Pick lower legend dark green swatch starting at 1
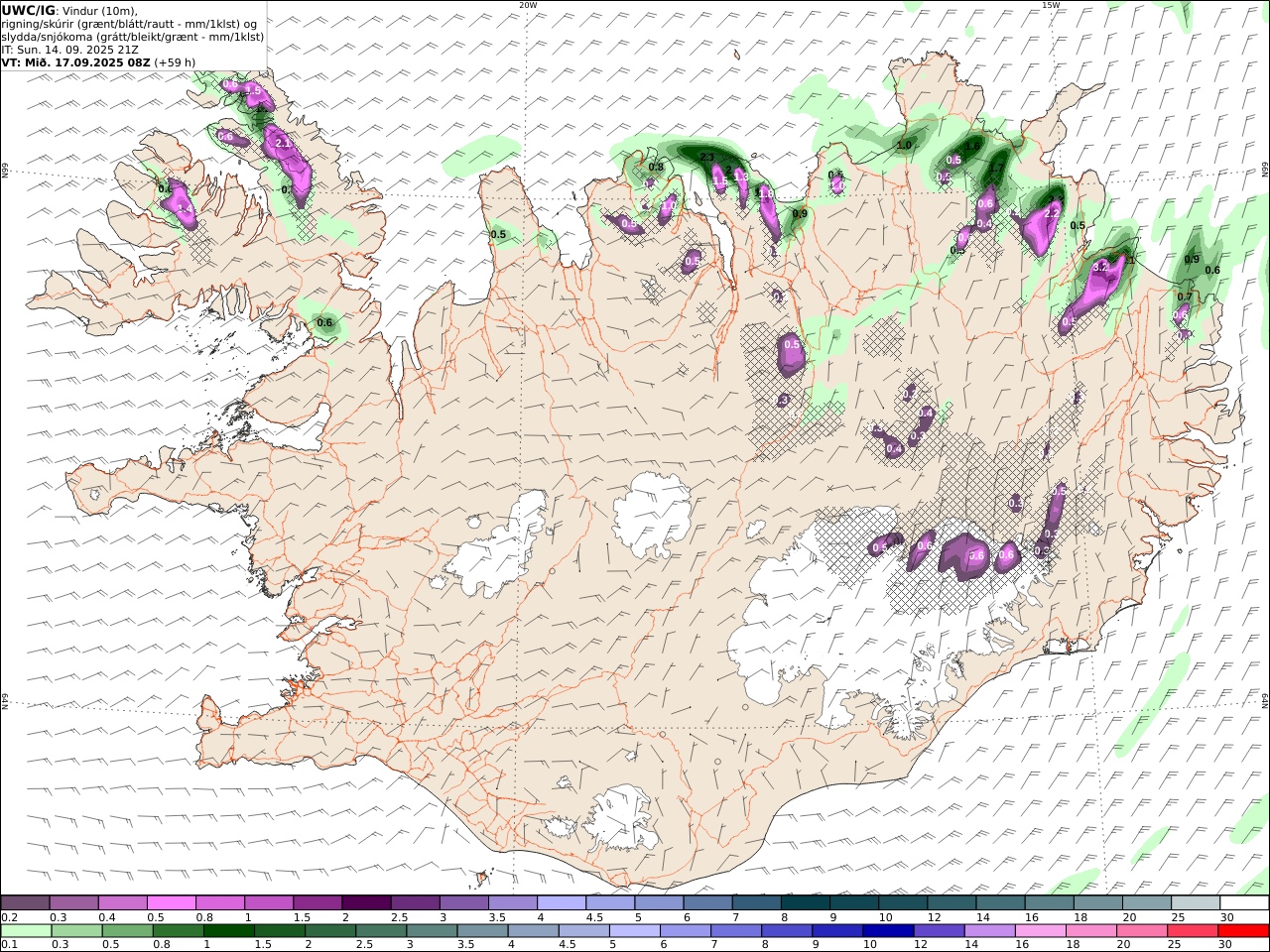Viewport: 1270px width, 952px height. (228, 930)
